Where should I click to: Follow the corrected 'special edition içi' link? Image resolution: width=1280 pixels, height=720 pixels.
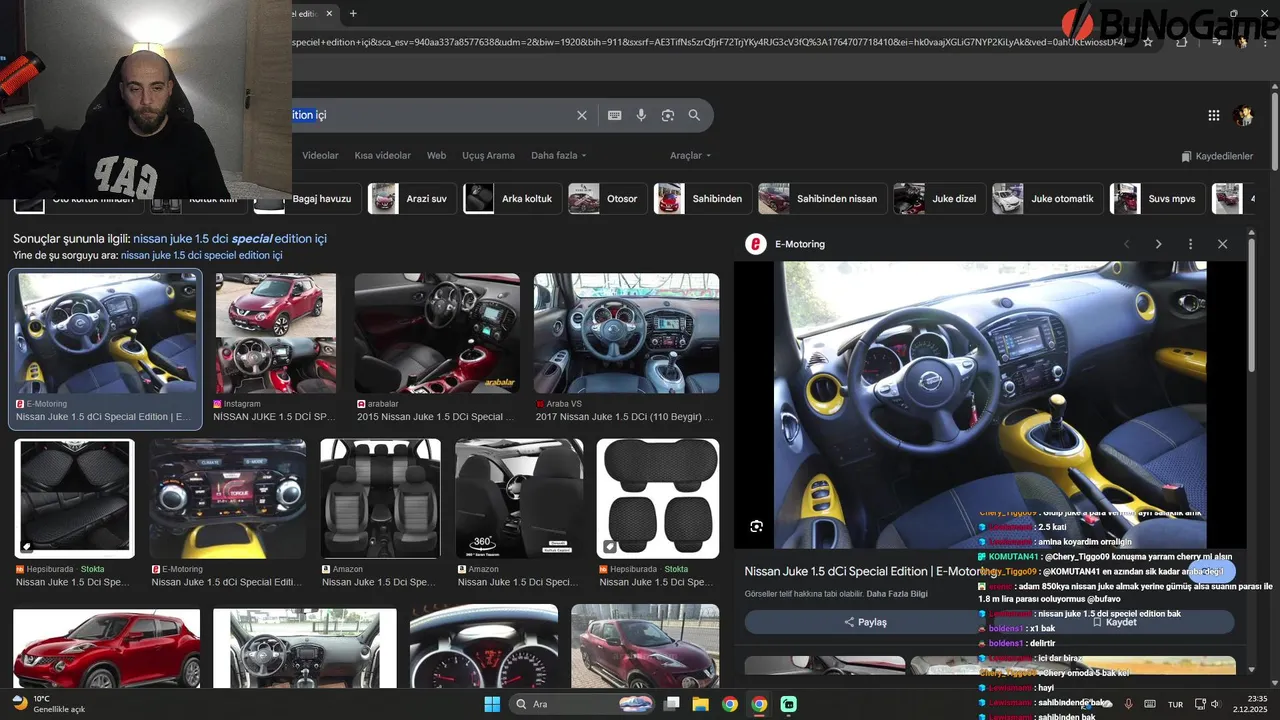pyautogui.click(x=230, y=239)
